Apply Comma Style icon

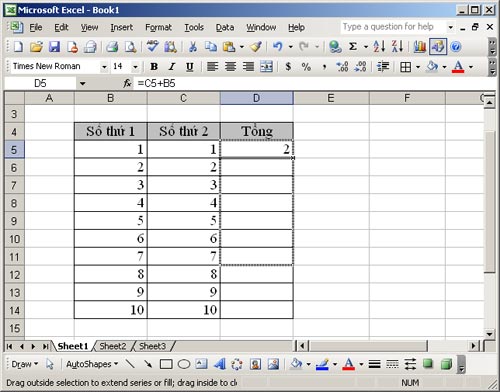coord(324,67)
